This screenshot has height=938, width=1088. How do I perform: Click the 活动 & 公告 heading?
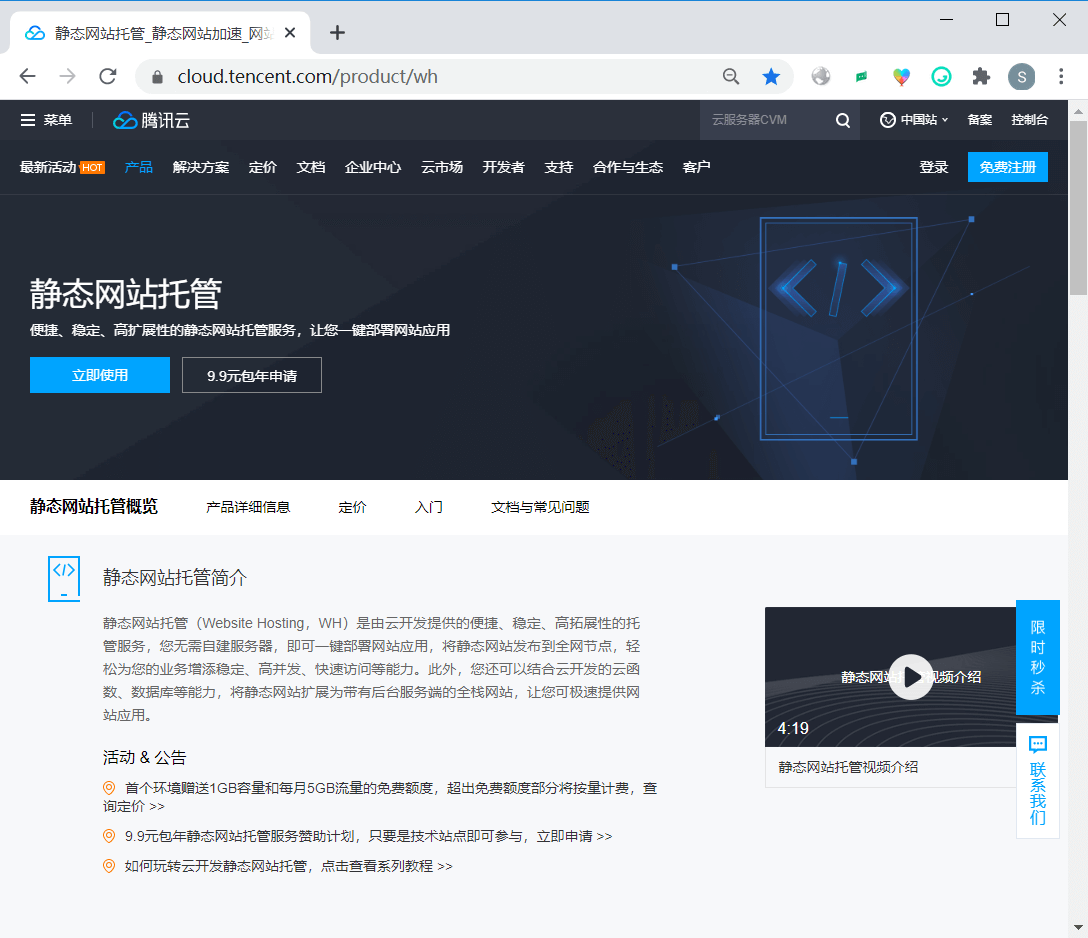144,757
